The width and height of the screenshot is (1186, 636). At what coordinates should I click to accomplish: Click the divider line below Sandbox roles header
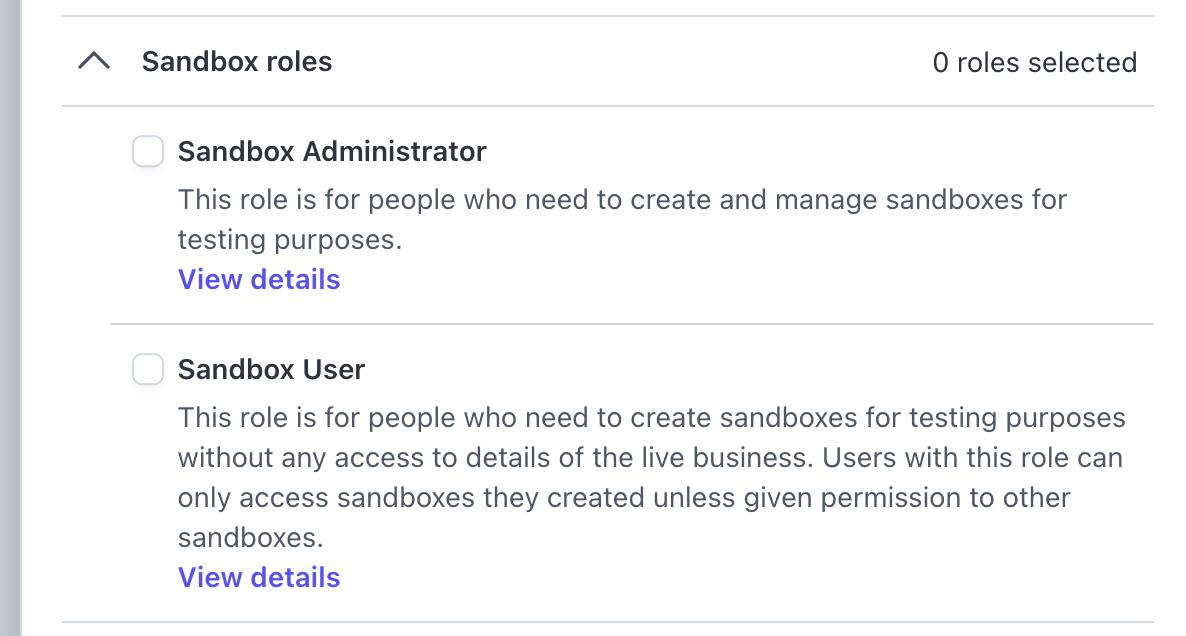(607, 106)
